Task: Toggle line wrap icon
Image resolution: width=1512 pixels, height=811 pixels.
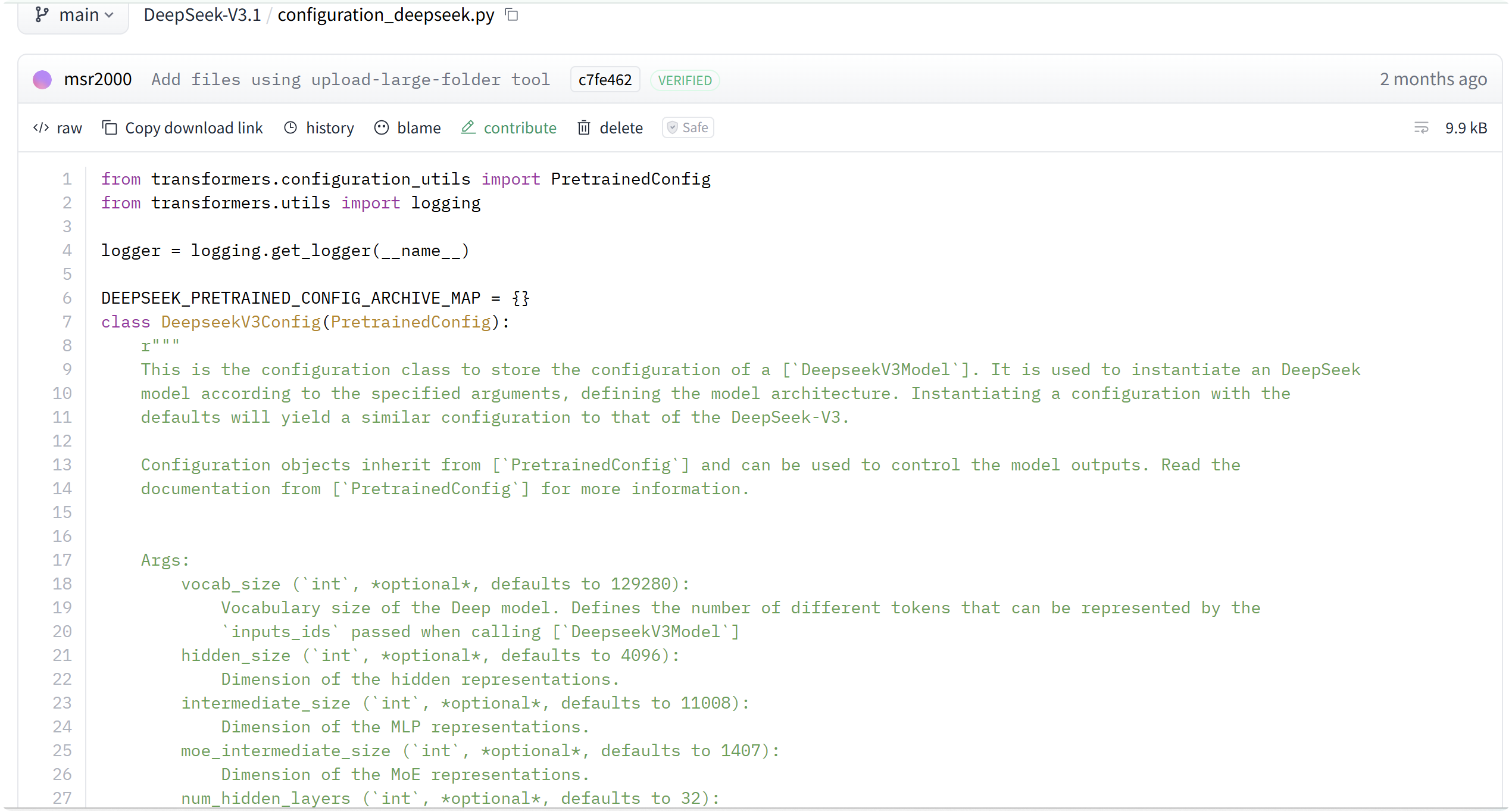Action: (1421, 128)
